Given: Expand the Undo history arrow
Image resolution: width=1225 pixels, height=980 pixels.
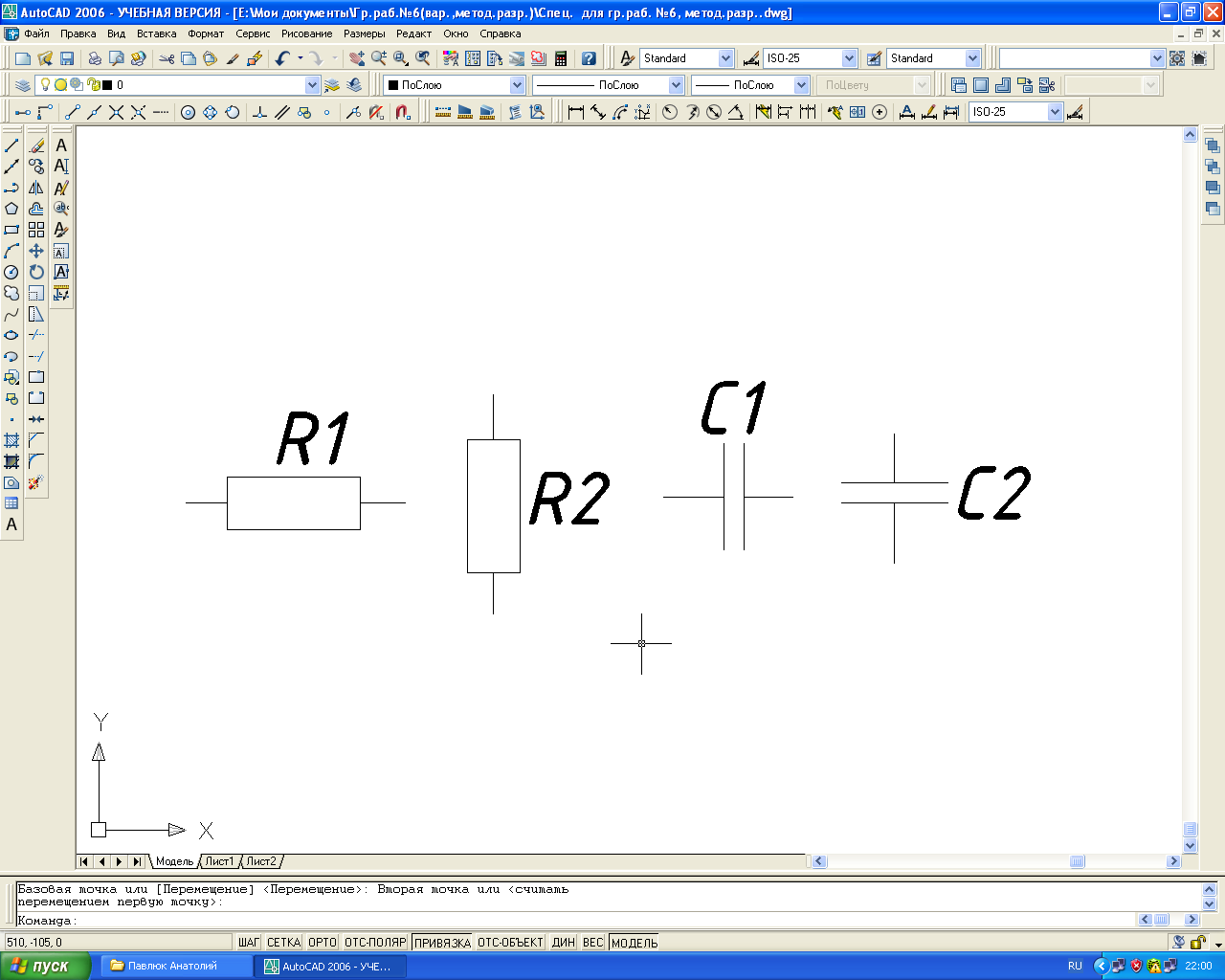Looking at the screenshot, I should 300,58.
